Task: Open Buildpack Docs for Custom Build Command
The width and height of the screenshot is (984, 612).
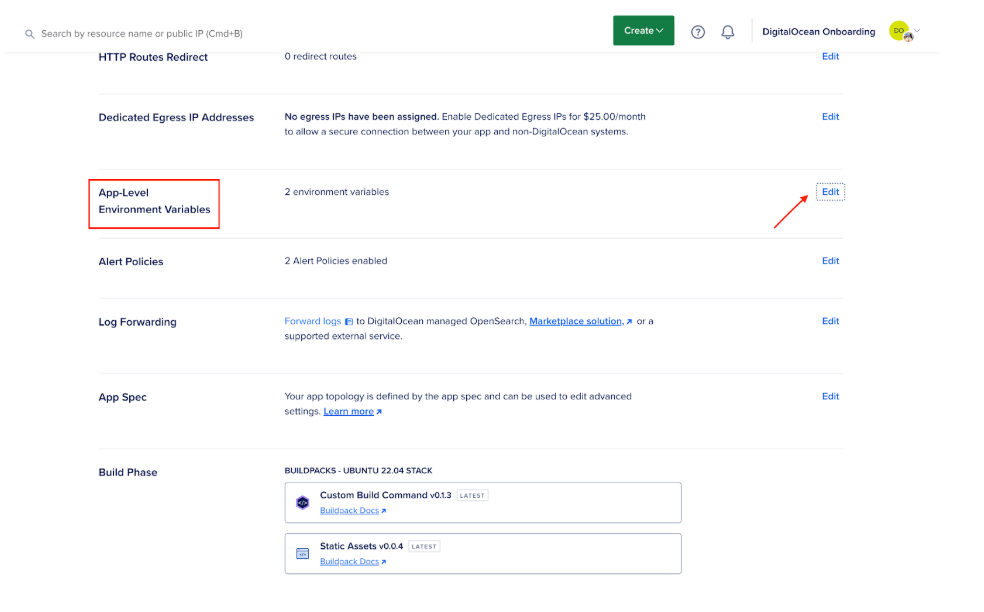Action: pos(350,511)
